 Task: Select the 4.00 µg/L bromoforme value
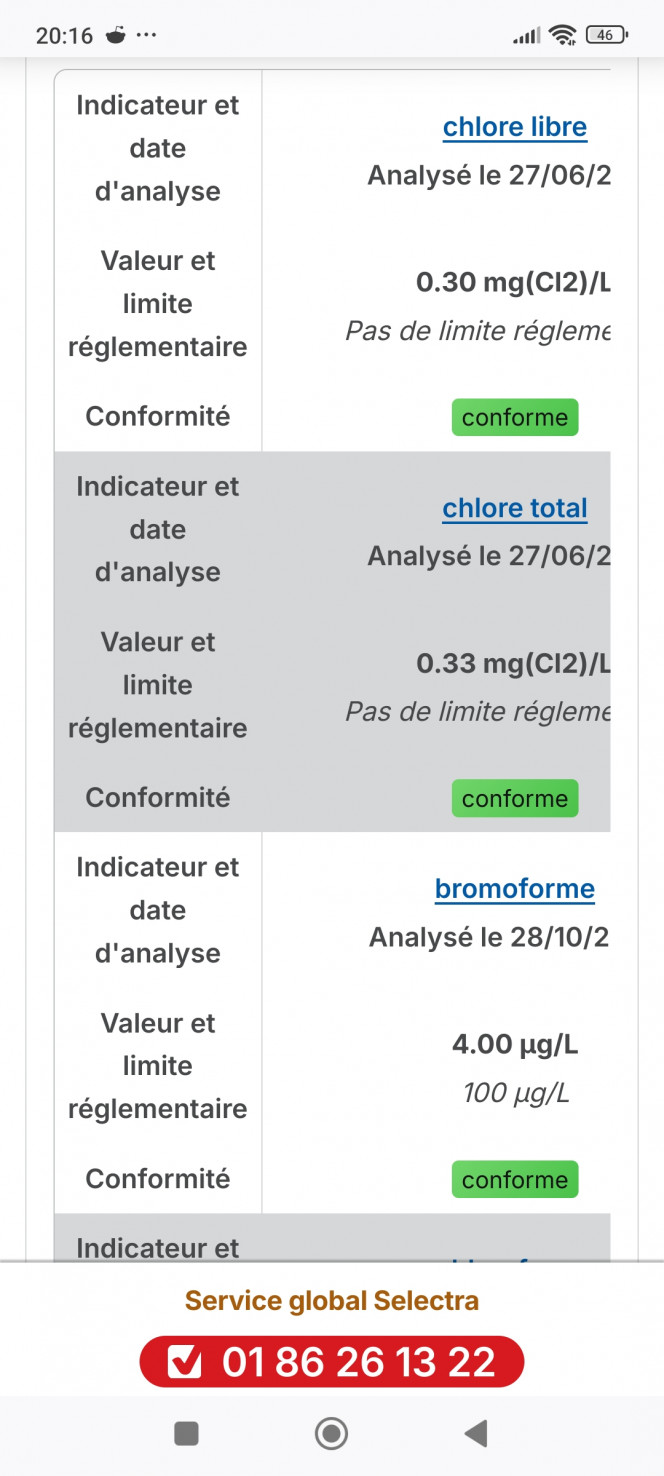514,1045
